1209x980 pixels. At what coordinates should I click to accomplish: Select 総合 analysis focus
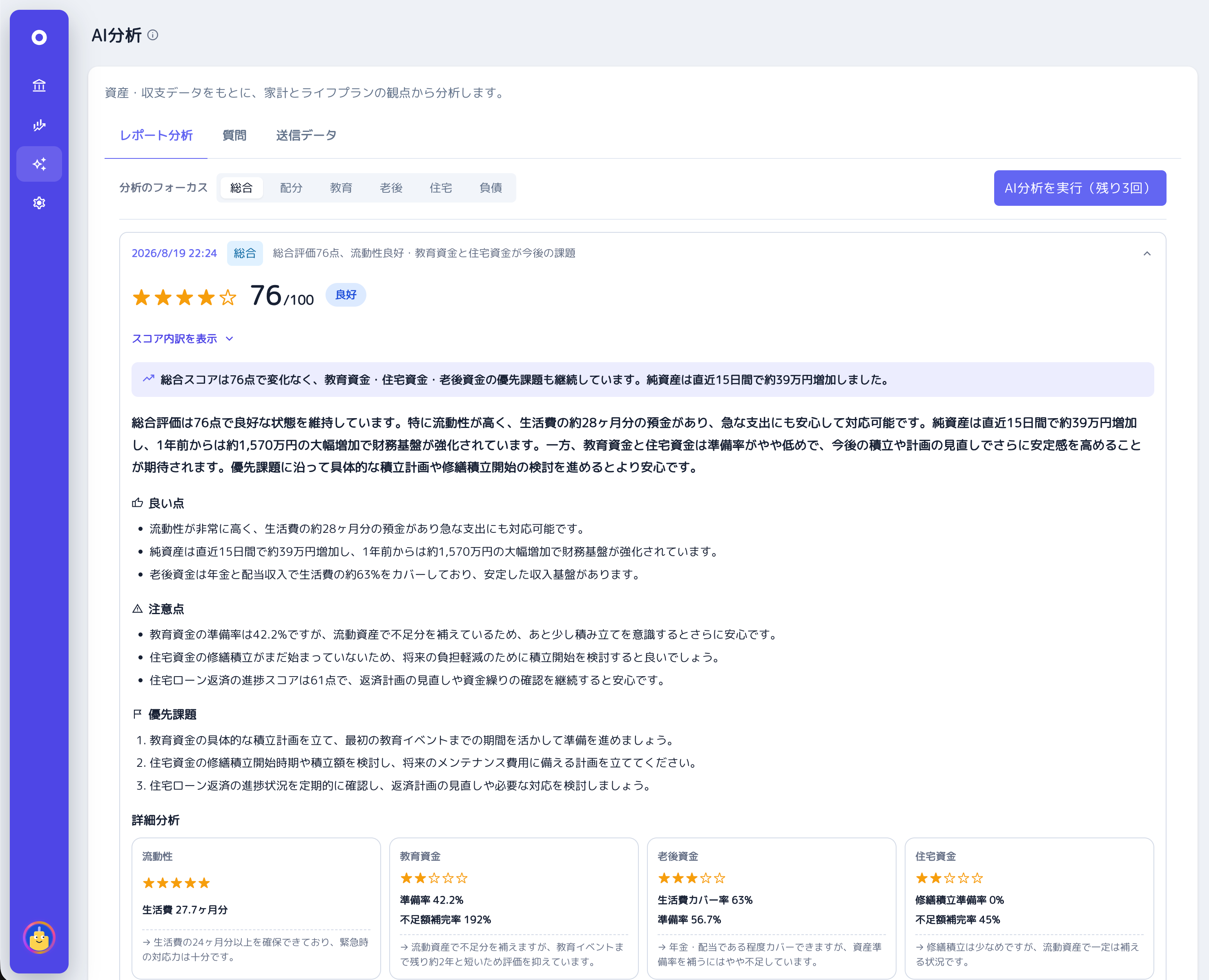click(241, 188)
